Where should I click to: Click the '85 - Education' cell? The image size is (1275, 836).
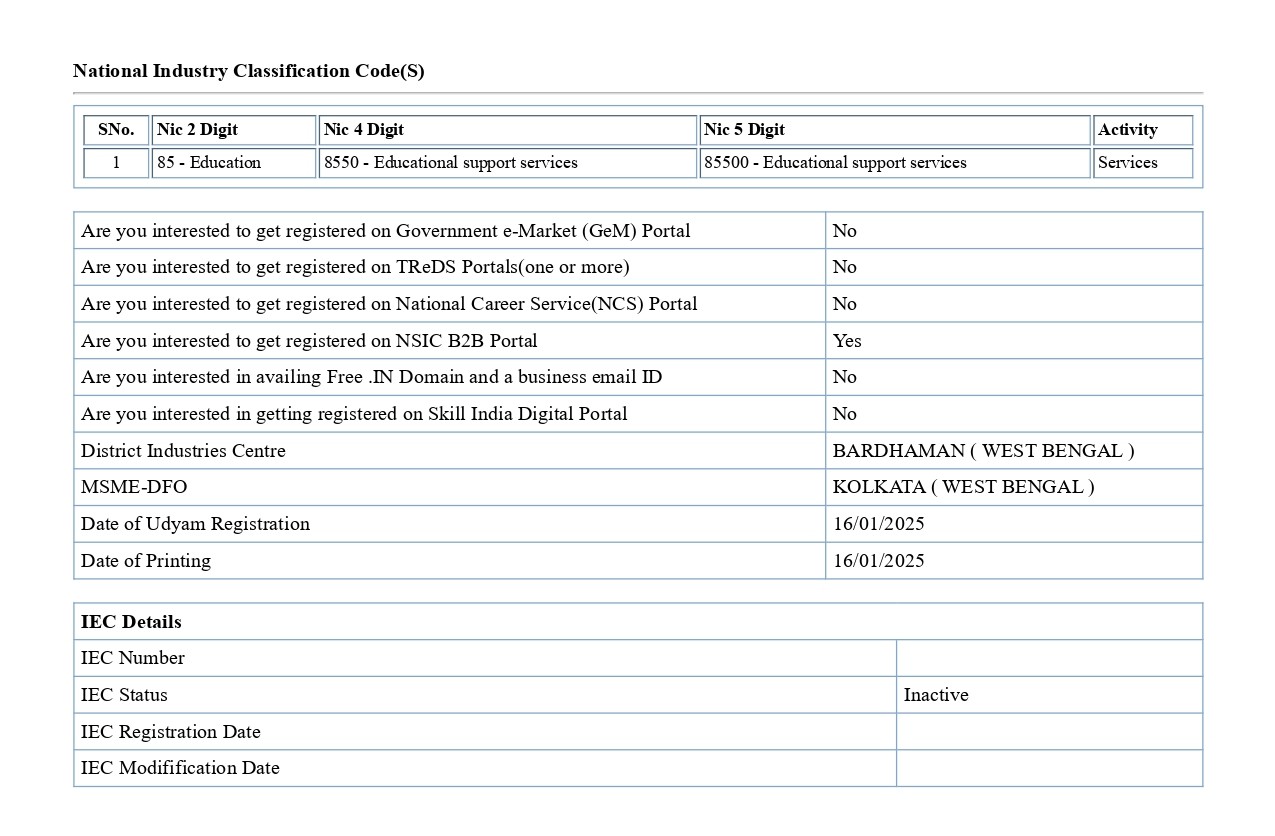tap(209, 163)
